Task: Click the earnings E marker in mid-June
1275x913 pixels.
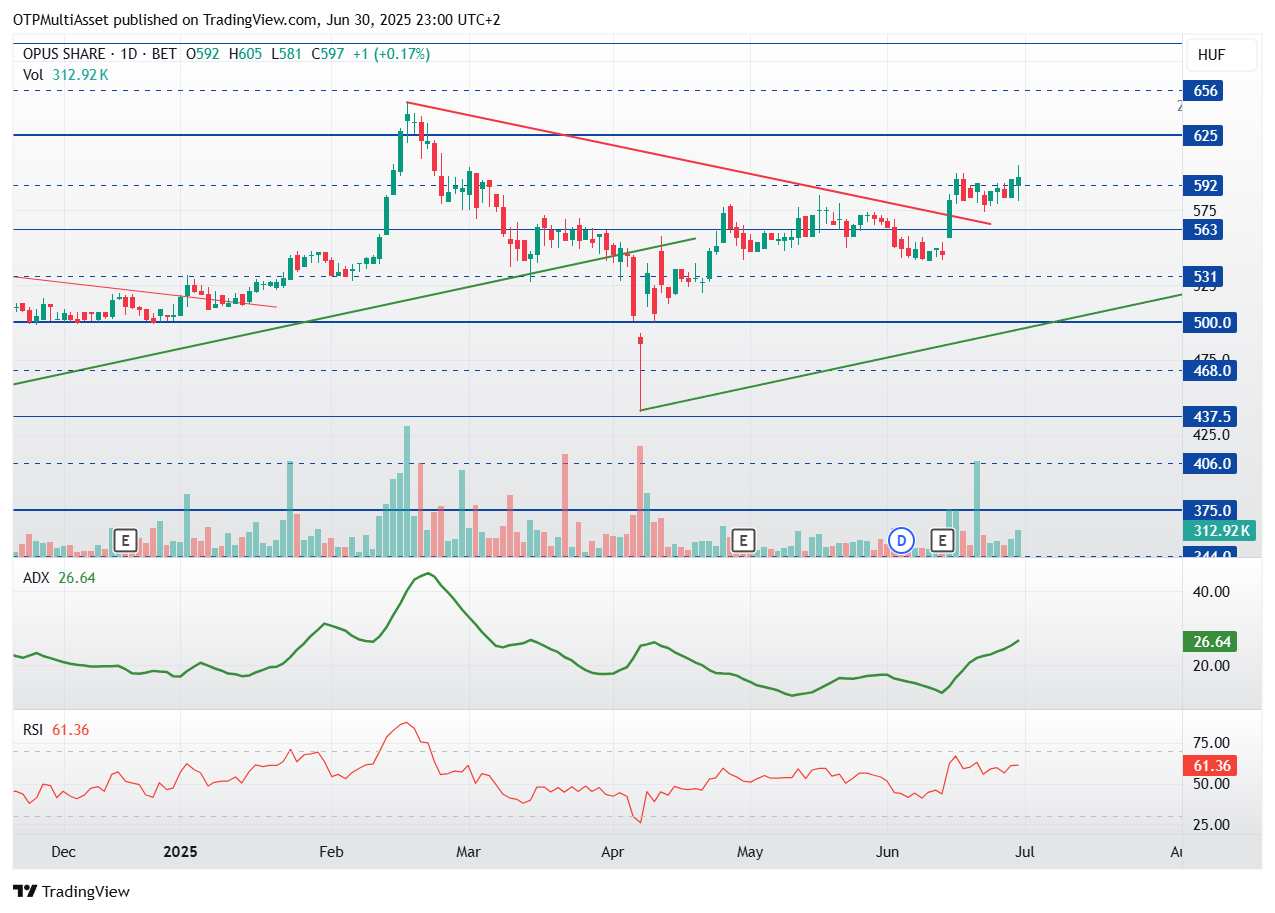Action: [x=942, y=541]
